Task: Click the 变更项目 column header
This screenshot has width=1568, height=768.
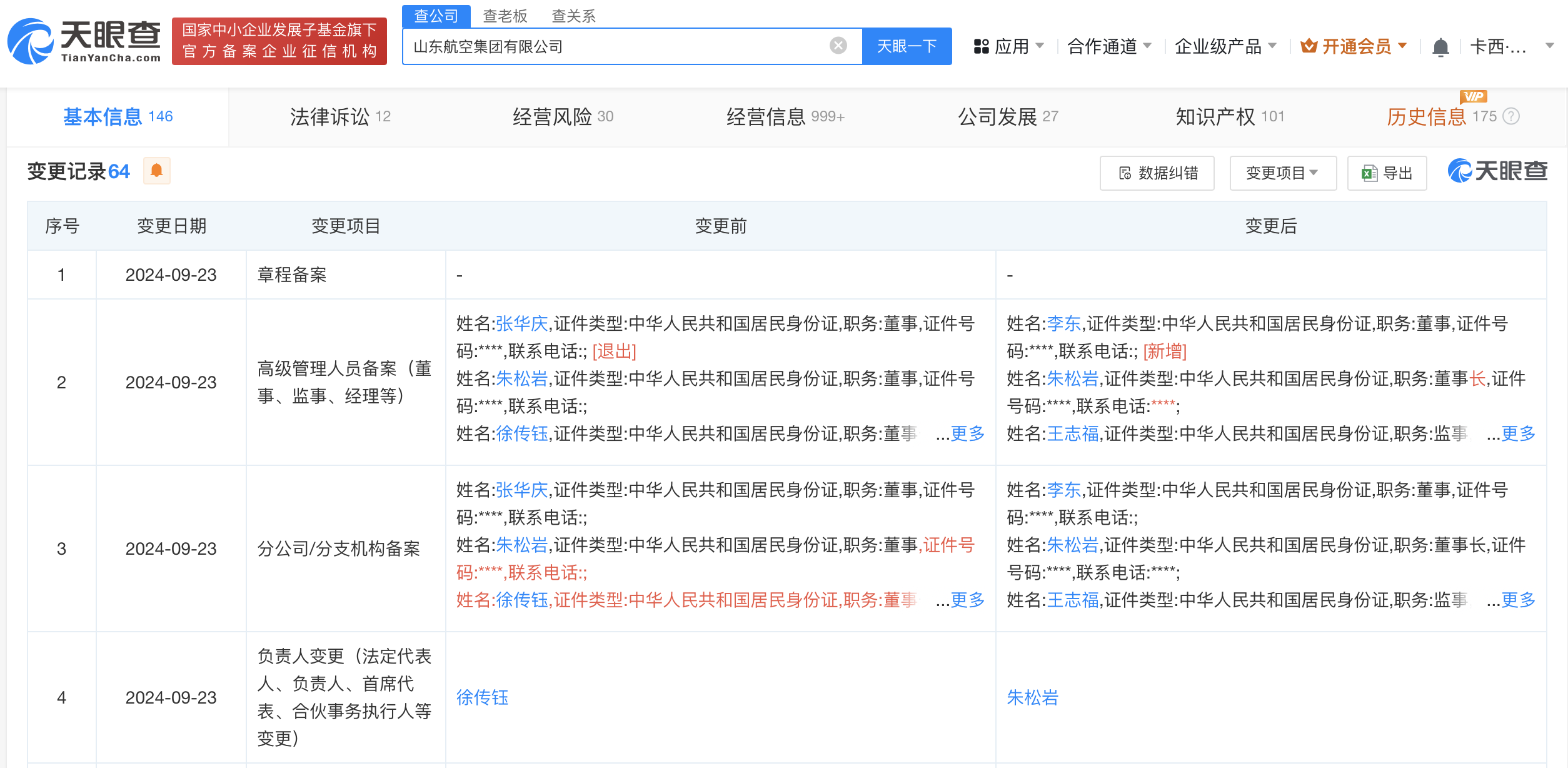Action: coord(346,226)
